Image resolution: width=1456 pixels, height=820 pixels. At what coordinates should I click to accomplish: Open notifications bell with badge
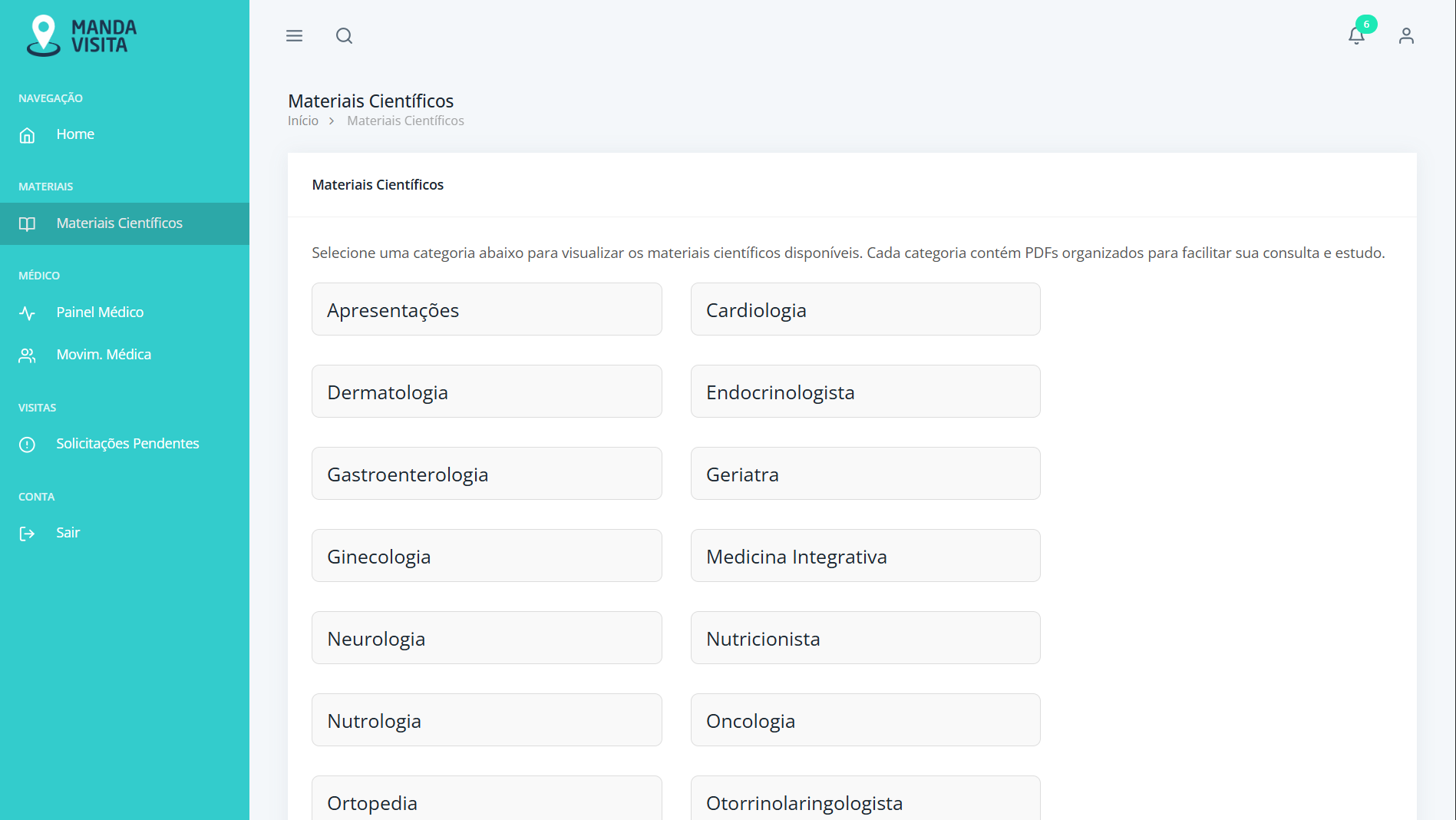[x=1356, y=36]
